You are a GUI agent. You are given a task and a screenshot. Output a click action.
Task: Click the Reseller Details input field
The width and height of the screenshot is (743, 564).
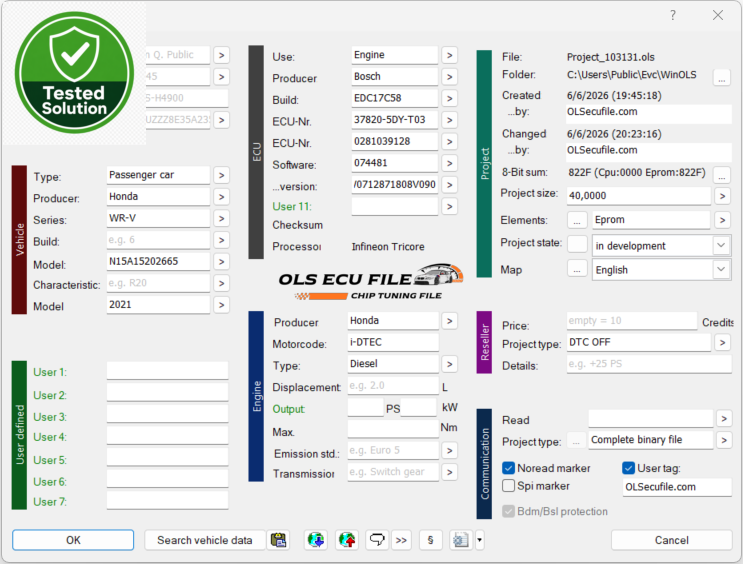[649, 364]
